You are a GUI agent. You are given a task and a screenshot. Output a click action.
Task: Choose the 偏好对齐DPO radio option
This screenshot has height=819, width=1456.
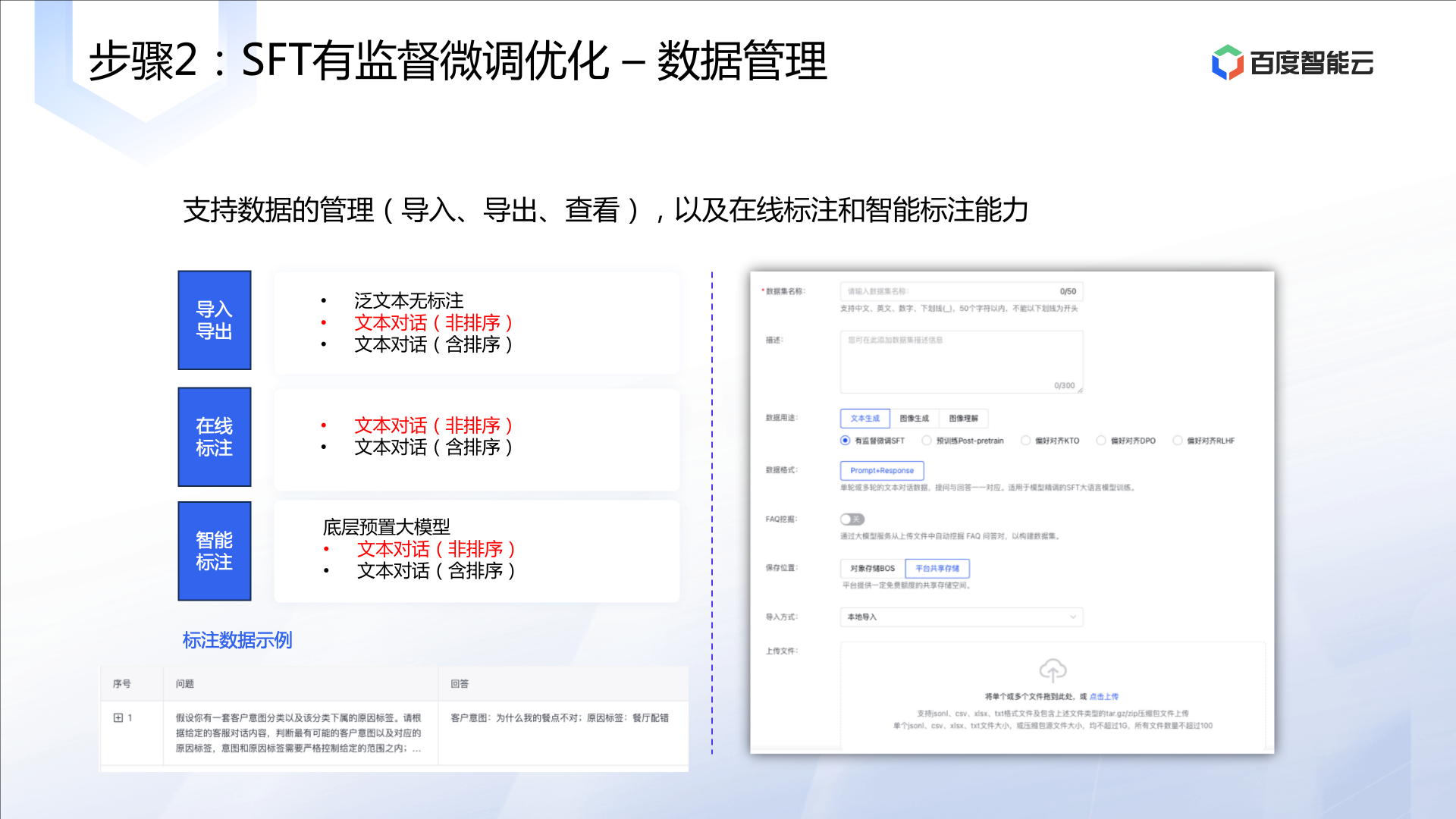point(1101,441)
